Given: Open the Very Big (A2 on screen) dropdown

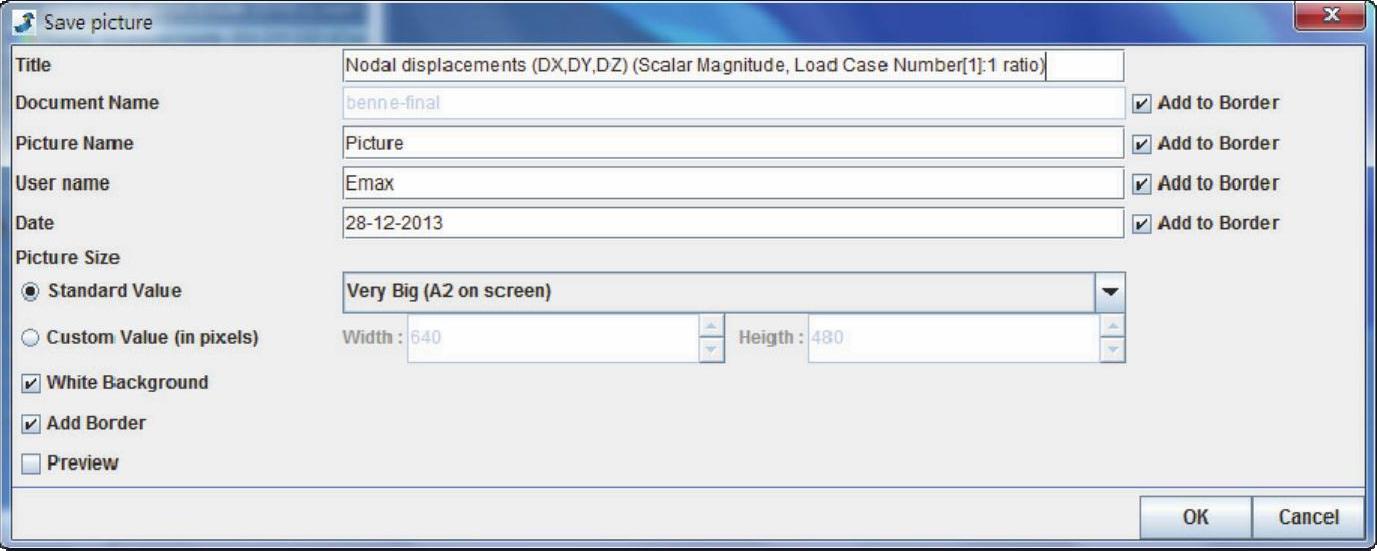Looking at the screenshot, I should [x=718, y=292].
